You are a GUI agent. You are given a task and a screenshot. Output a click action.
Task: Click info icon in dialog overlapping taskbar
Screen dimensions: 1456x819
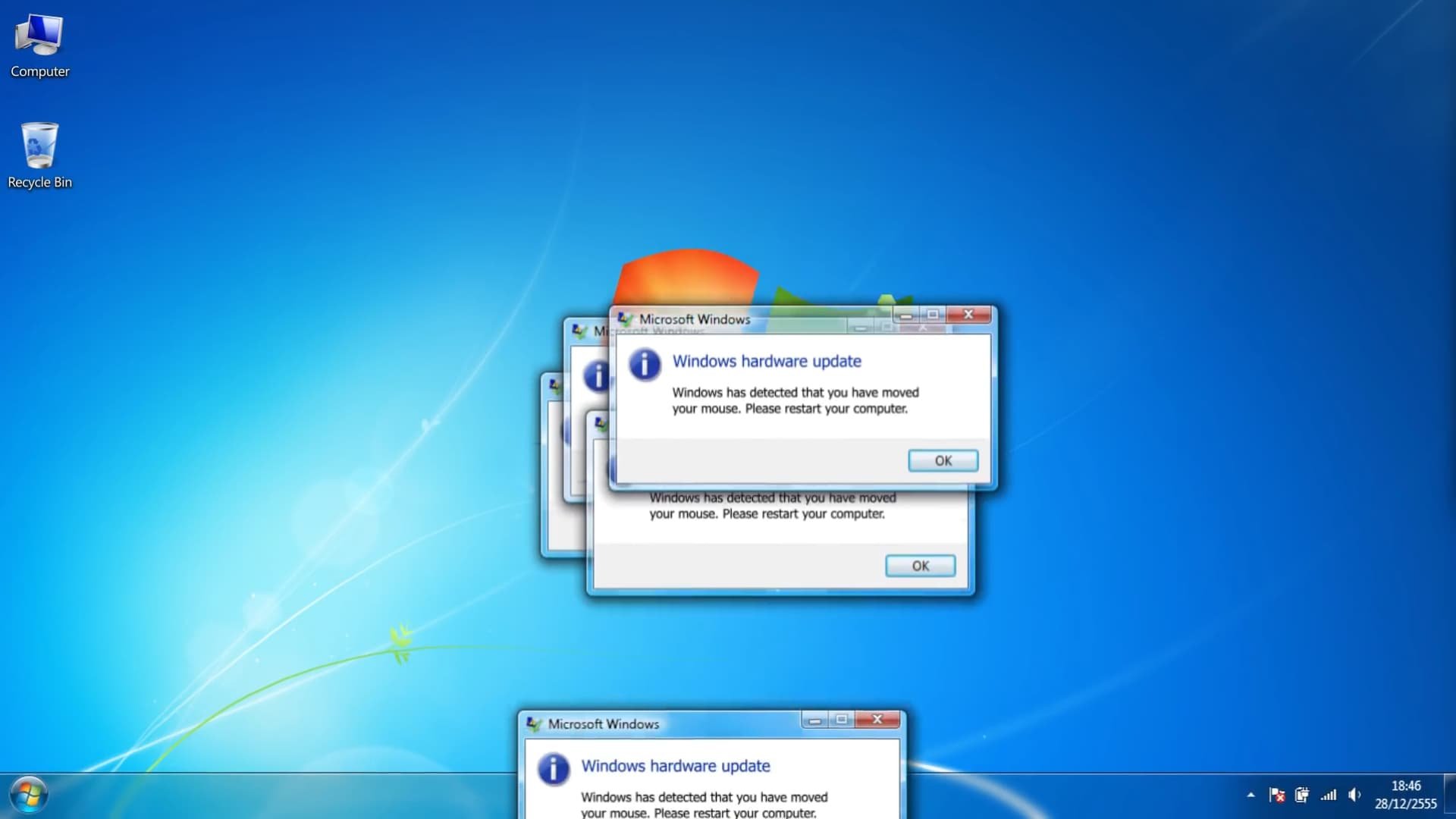coord(554,769)
